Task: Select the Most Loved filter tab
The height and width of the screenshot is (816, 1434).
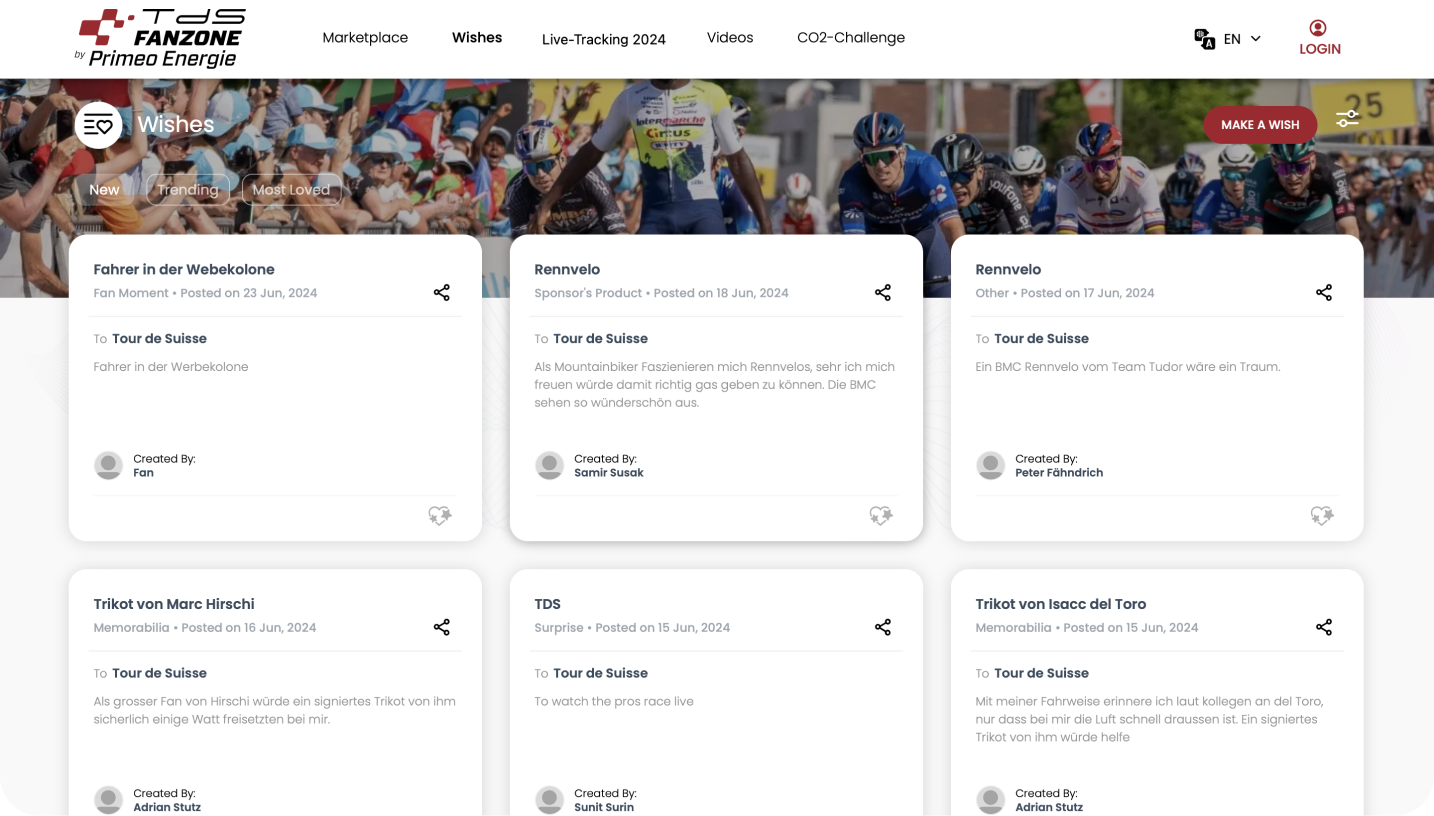Action: click(291, 190)
